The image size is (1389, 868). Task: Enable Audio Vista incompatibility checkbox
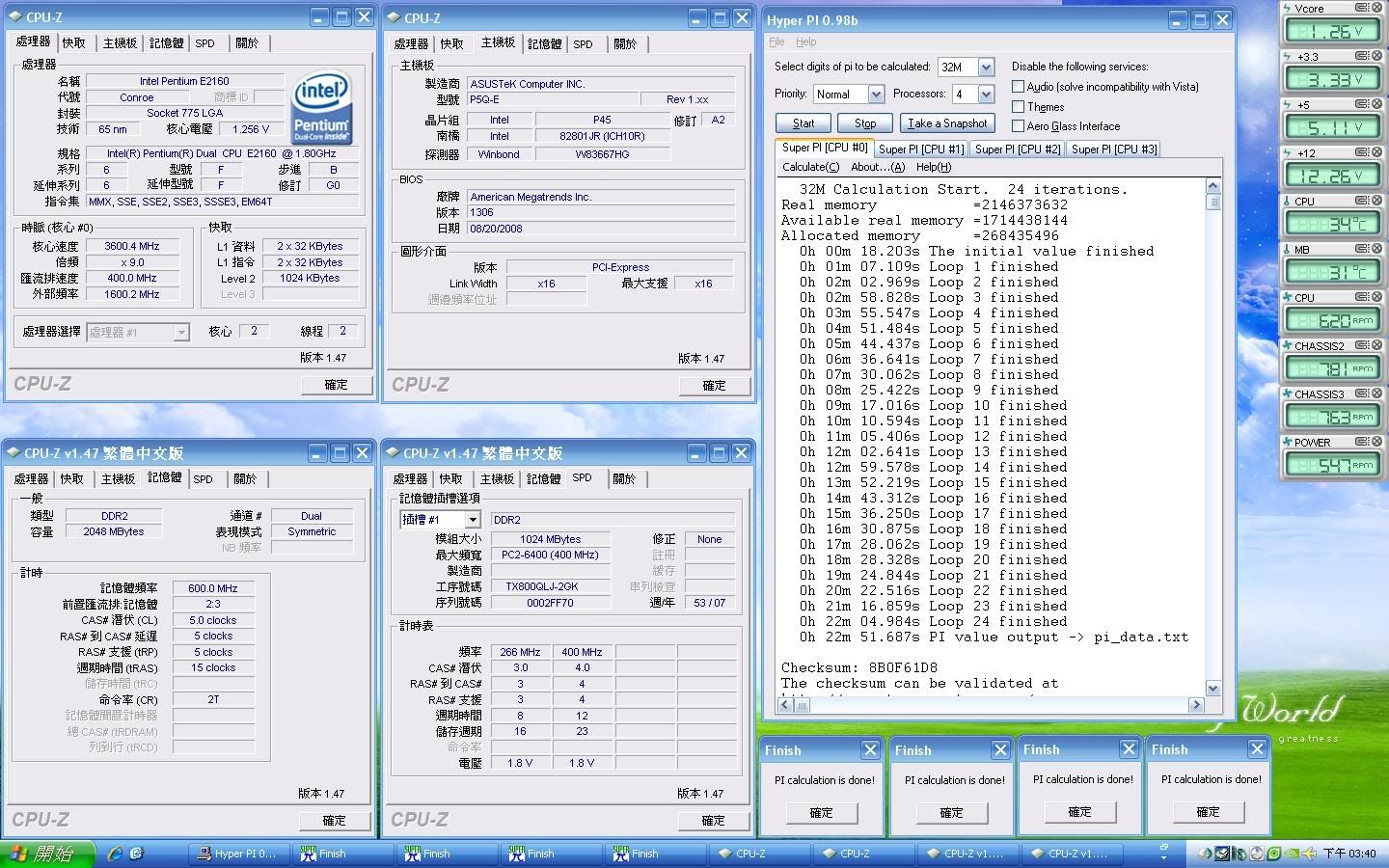[x=1018, y=87]
